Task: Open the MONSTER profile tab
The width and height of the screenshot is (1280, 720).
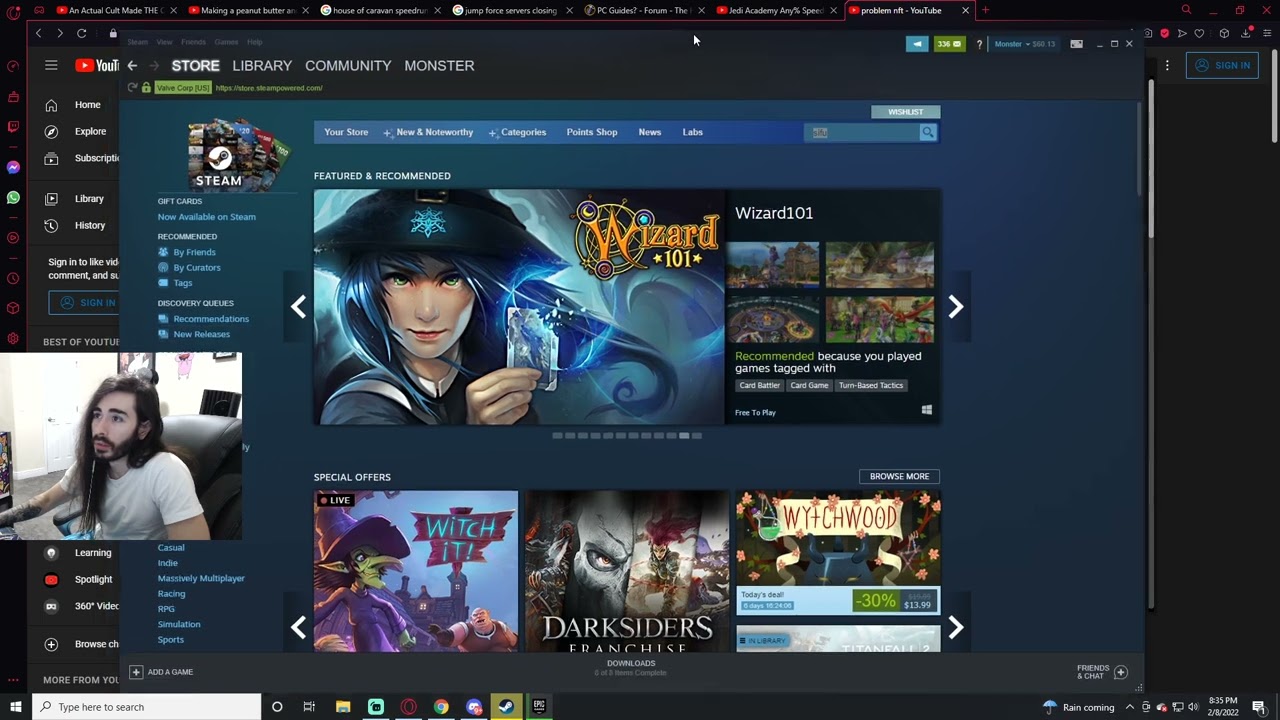Action: (x=439, y=66)
